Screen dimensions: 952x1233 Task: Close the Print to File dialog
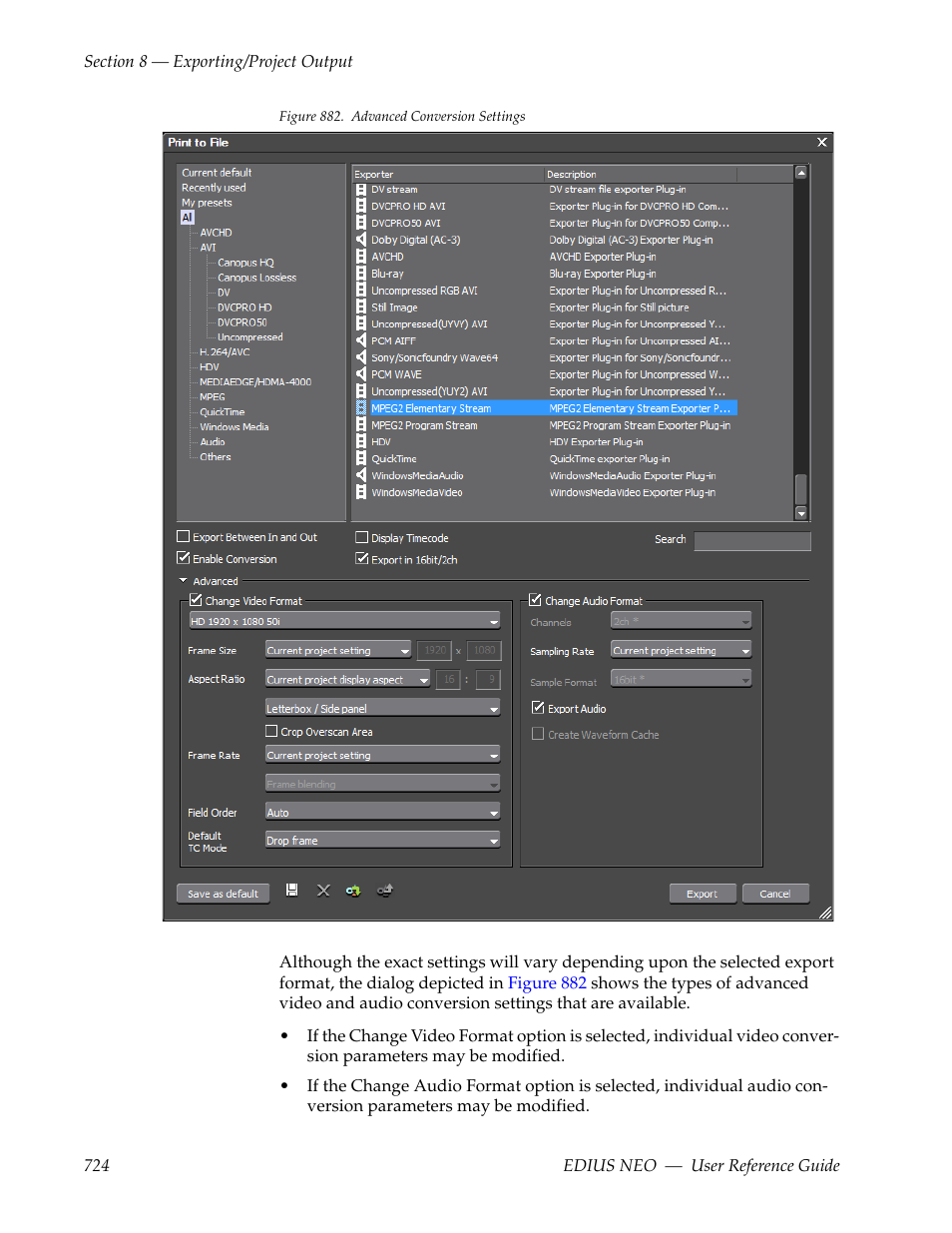click(822, 142)
